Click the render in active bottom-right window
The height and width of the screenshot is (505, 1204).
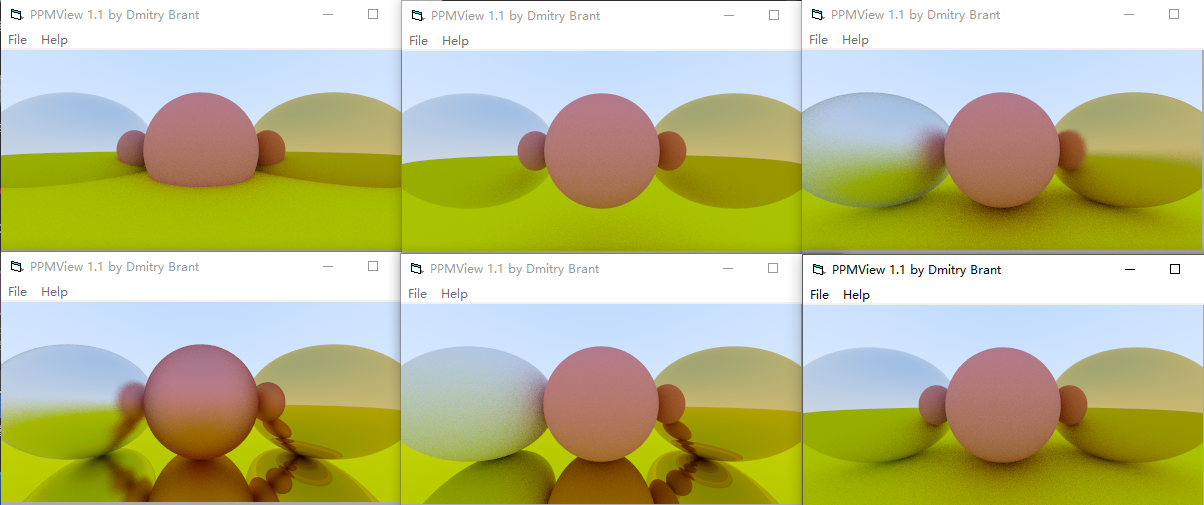point(1003,404)
